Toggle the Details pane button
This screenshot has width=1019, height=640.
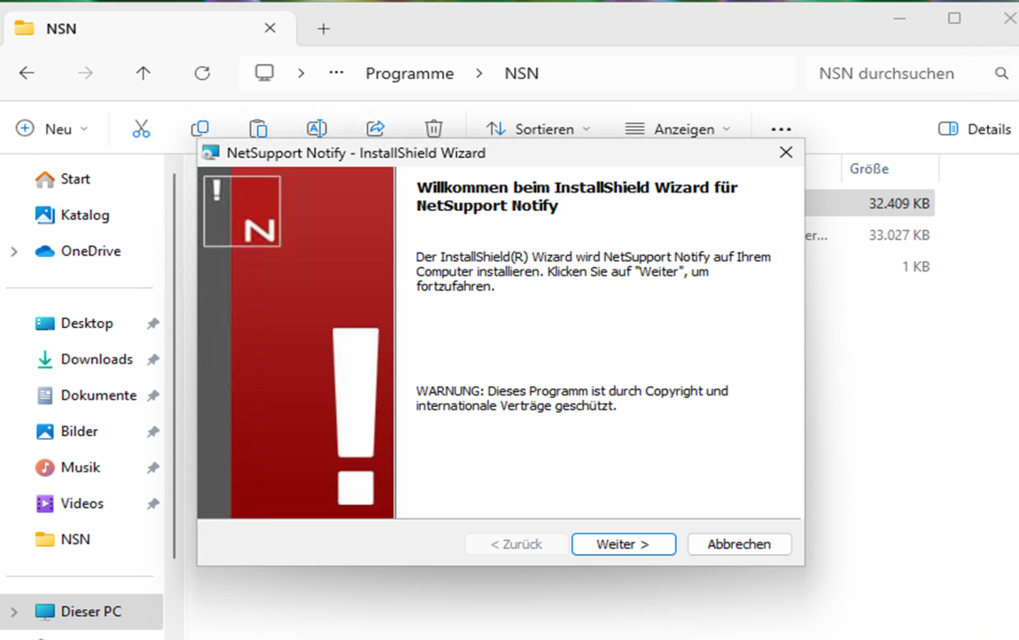[974, 129]
